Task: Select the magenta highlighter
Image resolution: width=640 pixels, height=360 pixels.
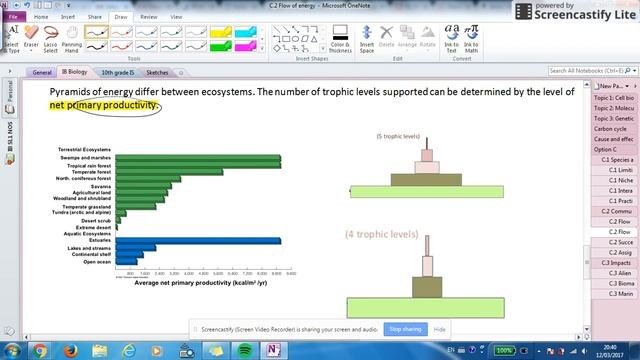Action: (x=246, y=46)
